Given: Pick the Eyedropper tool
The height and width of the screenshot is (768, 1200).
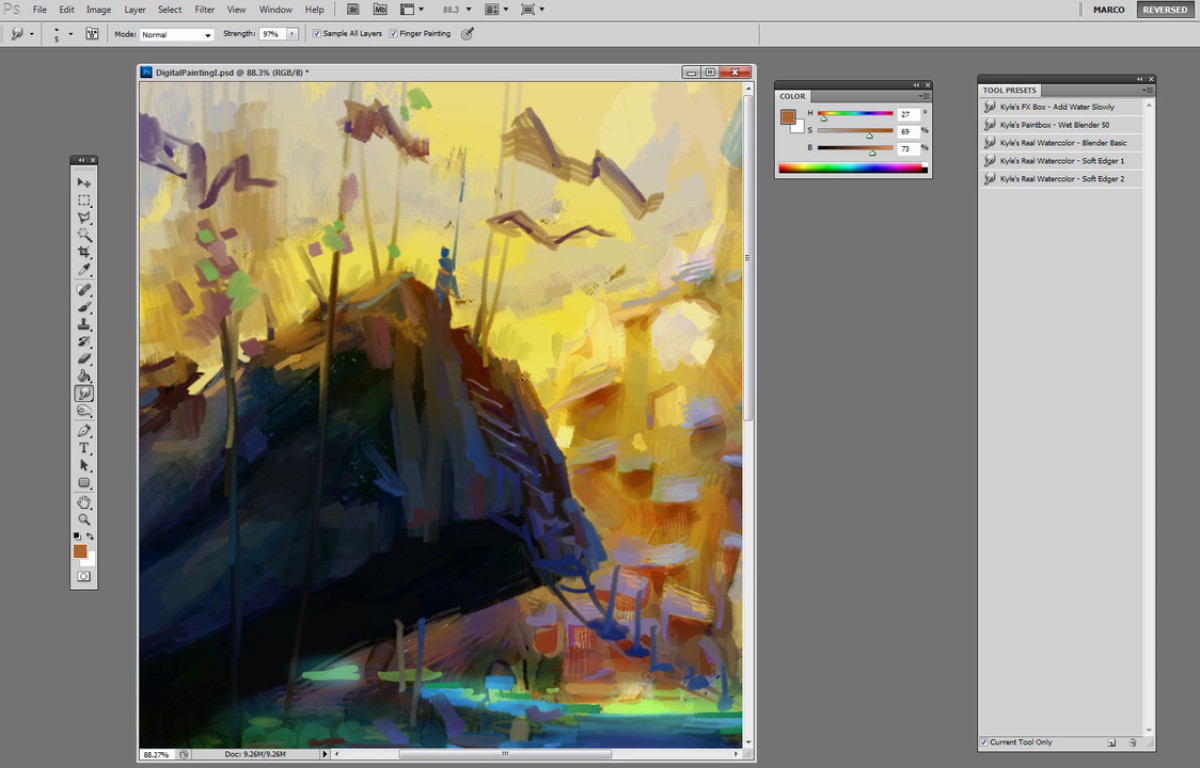Looking at the screenshot, I should [x=84, y=270].
